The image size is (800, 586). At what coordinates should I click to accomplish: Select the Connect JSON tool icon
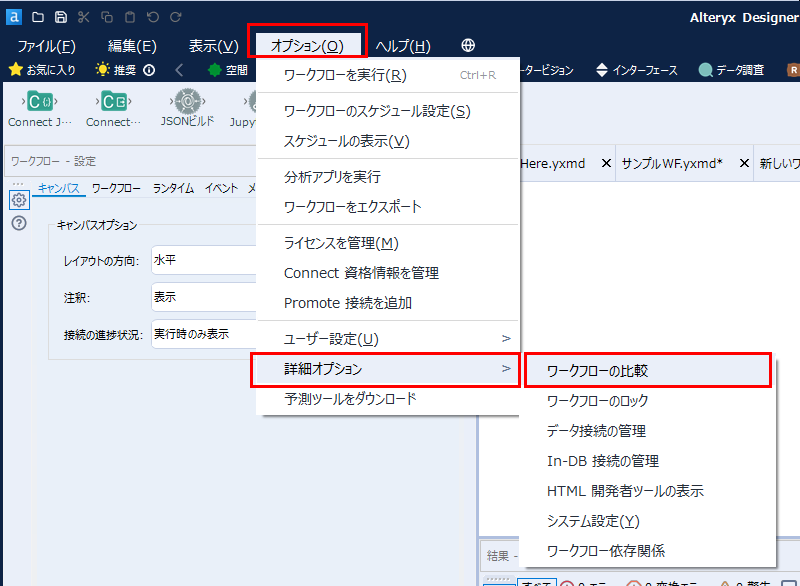tap(40, 102)
